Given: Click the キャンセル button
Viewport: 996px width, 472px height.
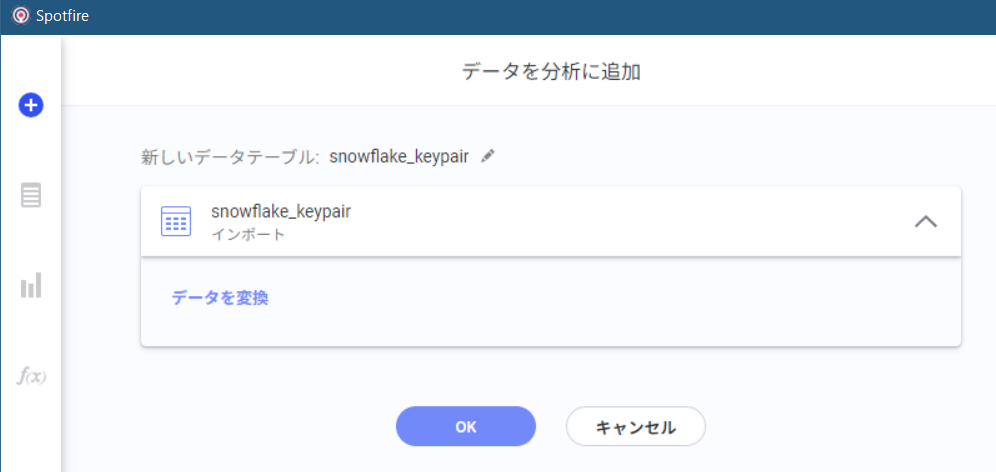Looking at the screenshot, I should pos(636,426).
